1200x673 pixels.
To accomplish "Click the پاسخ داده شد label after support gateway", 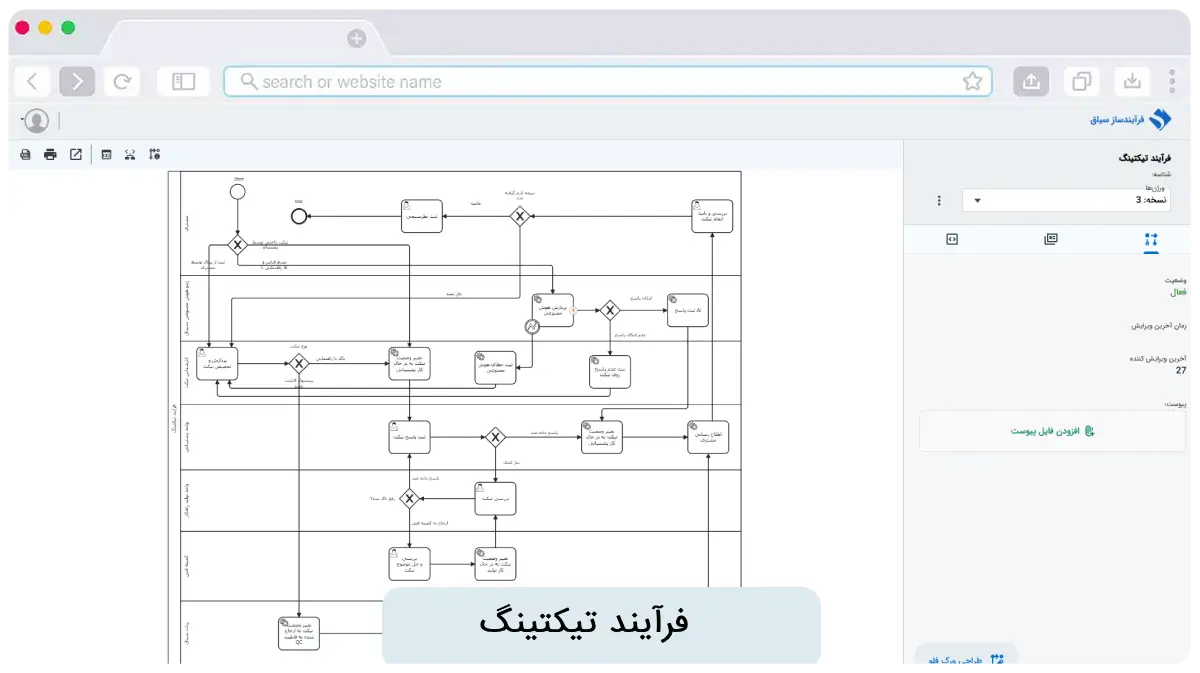I will click(545, 433).
